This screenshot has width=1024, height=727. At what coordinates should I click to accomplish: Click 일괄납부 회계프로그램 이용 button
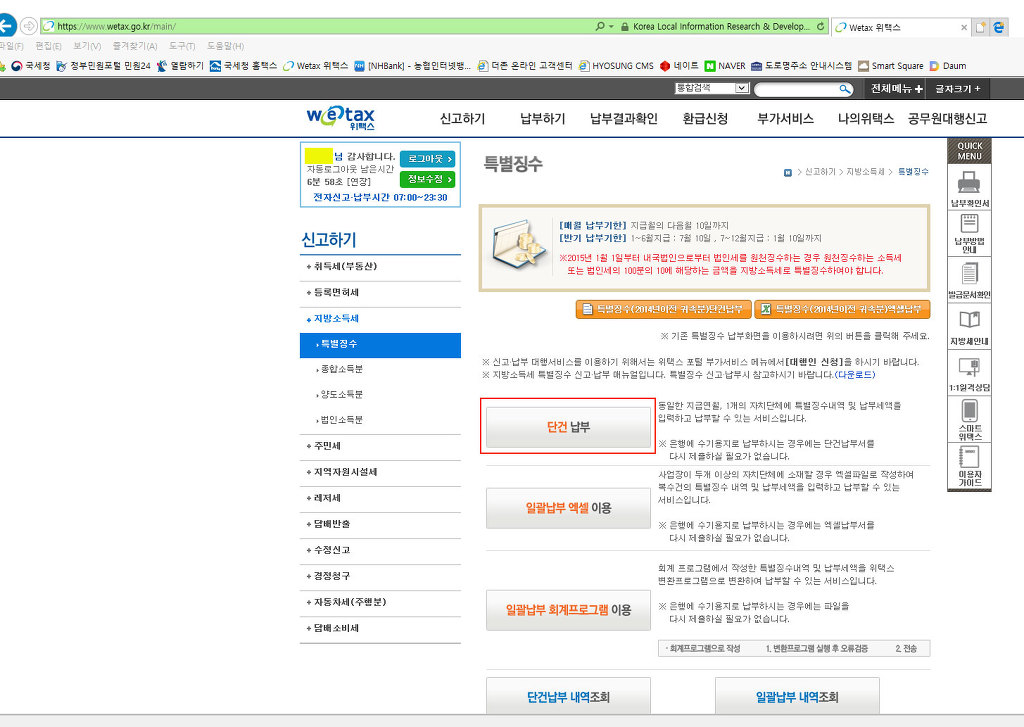[x=568, y=610]
